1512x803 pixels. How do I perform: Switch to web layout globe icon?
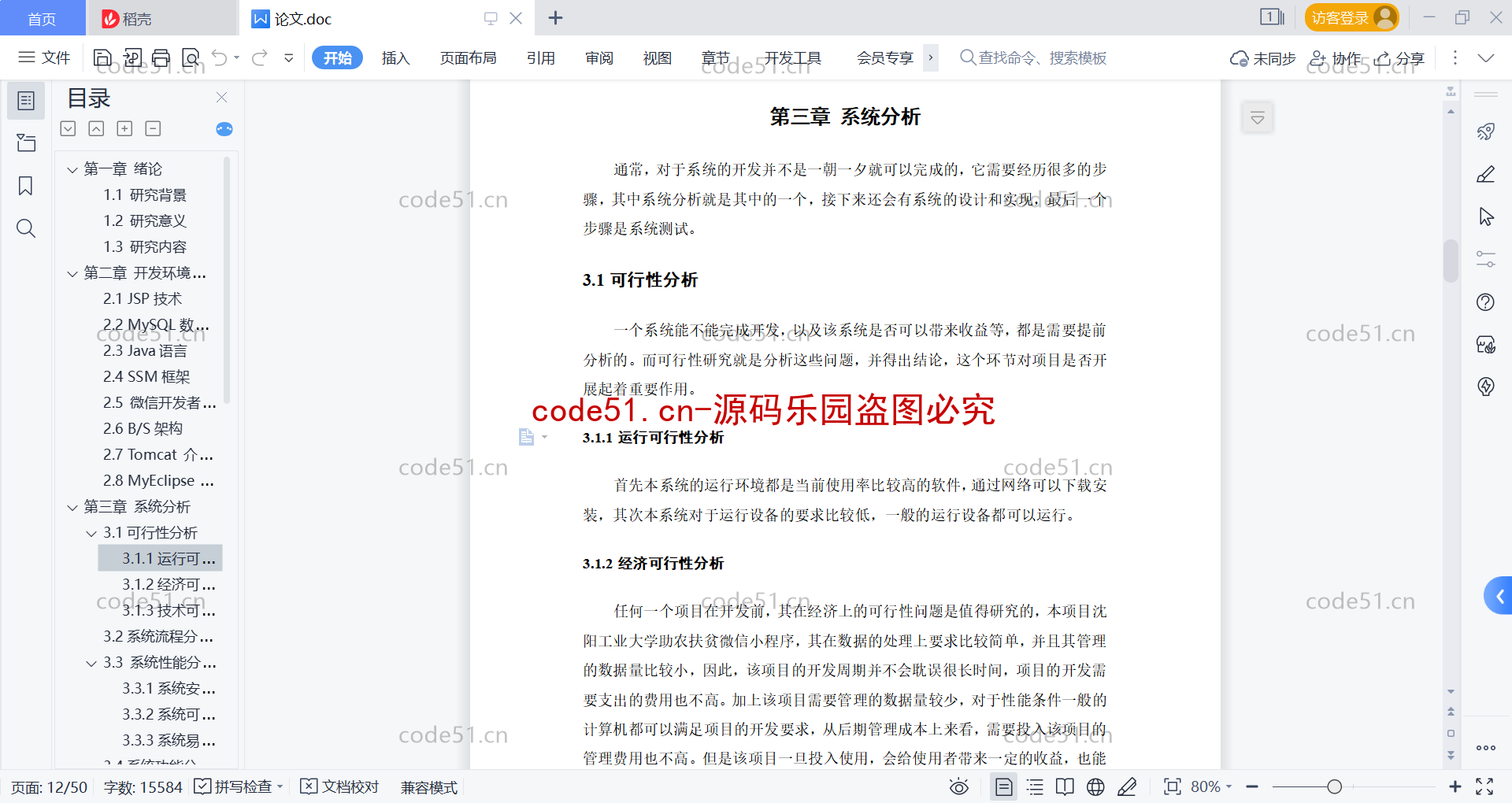click(1095, 786)
